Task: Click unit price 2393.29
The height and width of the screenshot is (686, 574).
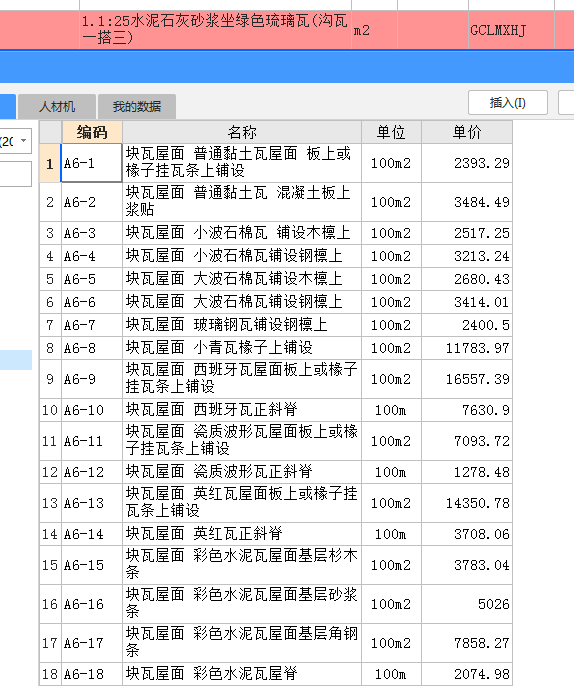Action: [467, 163]
